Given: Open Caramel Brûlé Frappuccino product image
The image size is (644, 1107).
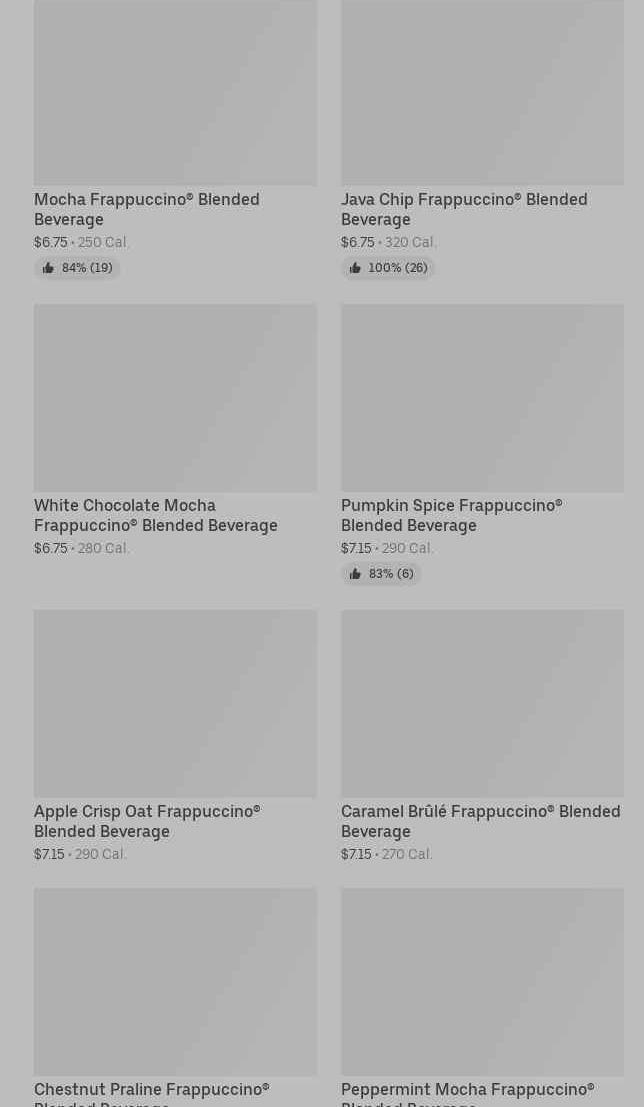Looking at the screenshot, I should click(x=482, y=703).
